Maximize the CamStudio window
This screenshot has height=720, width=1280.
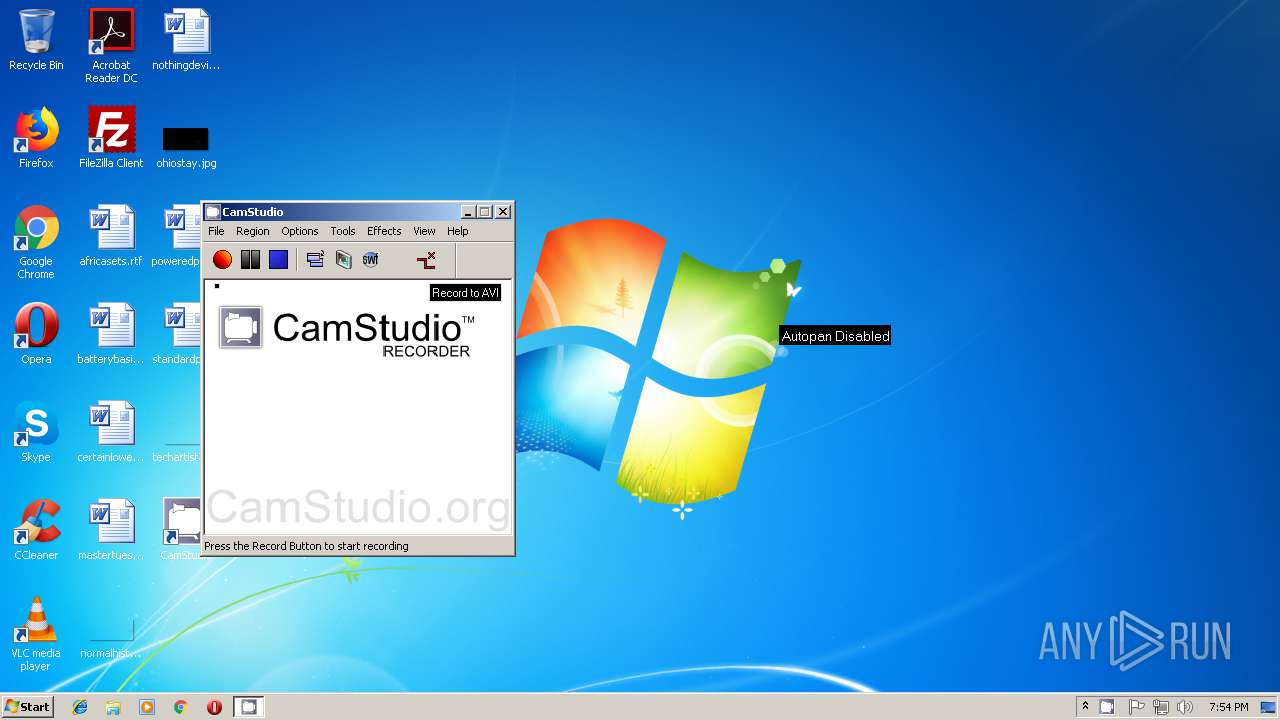485,212
